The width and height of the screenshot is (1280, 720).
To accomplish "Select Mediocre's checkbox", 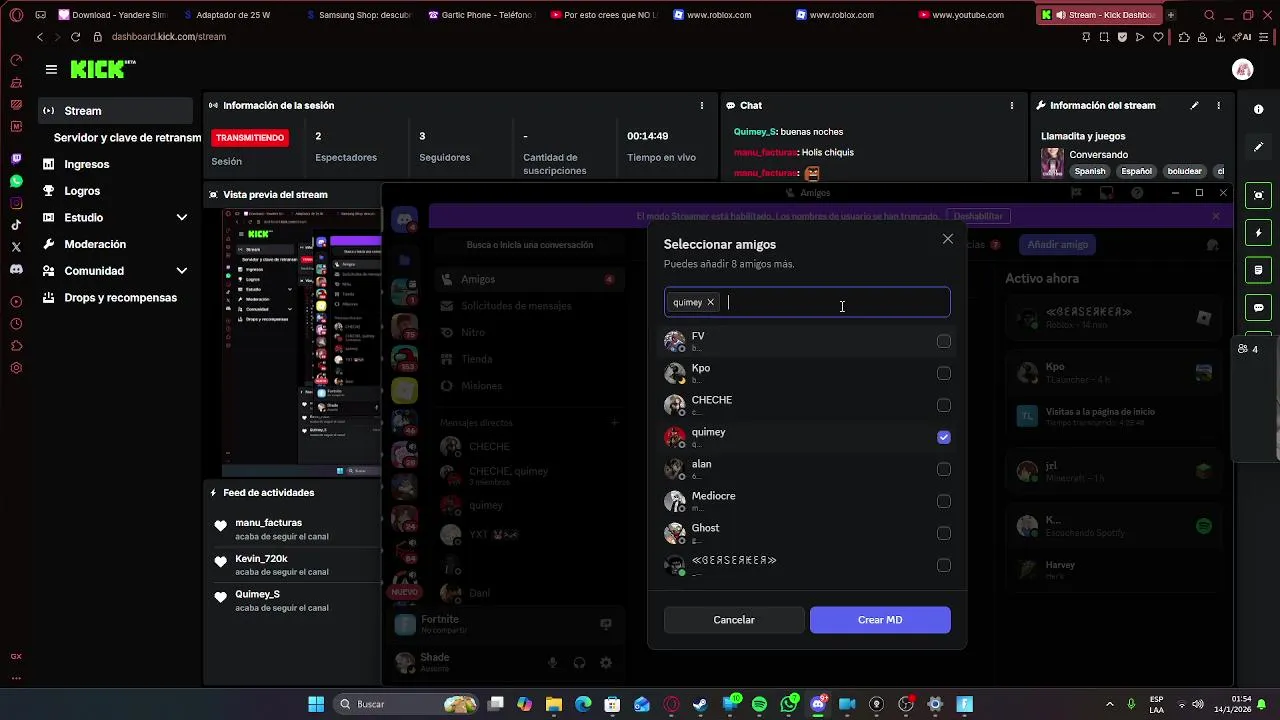I will pos(943,502).
